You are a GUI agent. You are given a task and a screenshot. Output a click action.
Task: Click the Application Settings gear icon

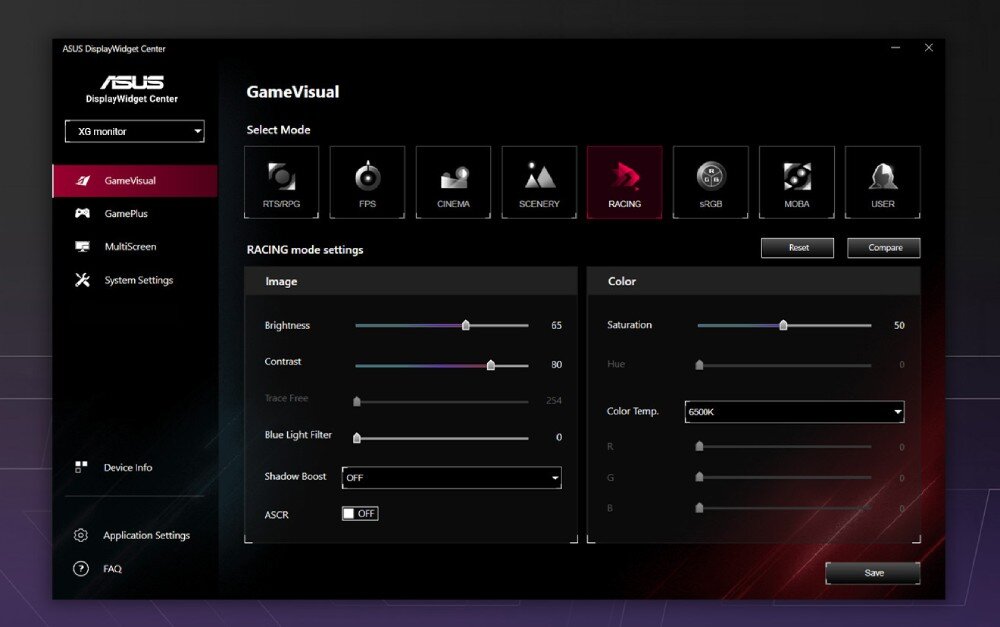pos(80,535)
